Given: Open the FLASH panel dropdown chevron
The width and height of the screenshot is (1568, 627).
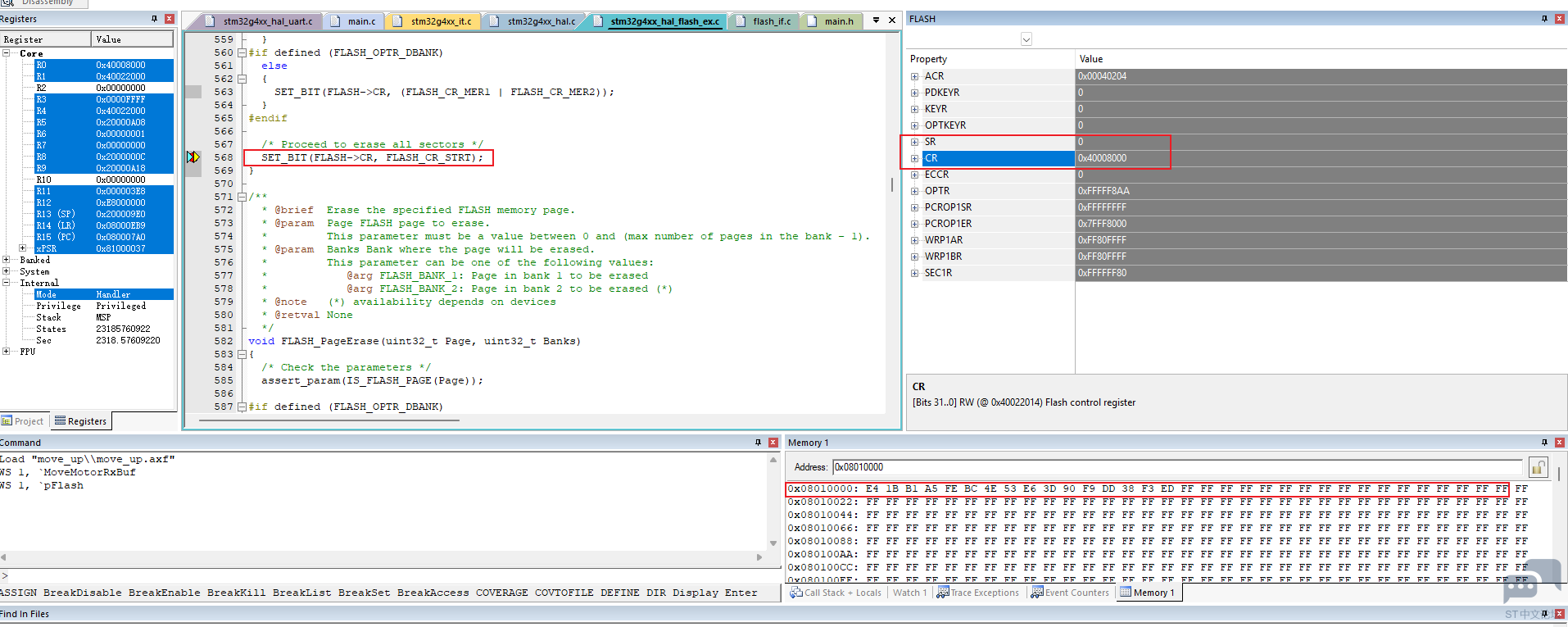Looking at the screenshot, I should pos(1026,39).
